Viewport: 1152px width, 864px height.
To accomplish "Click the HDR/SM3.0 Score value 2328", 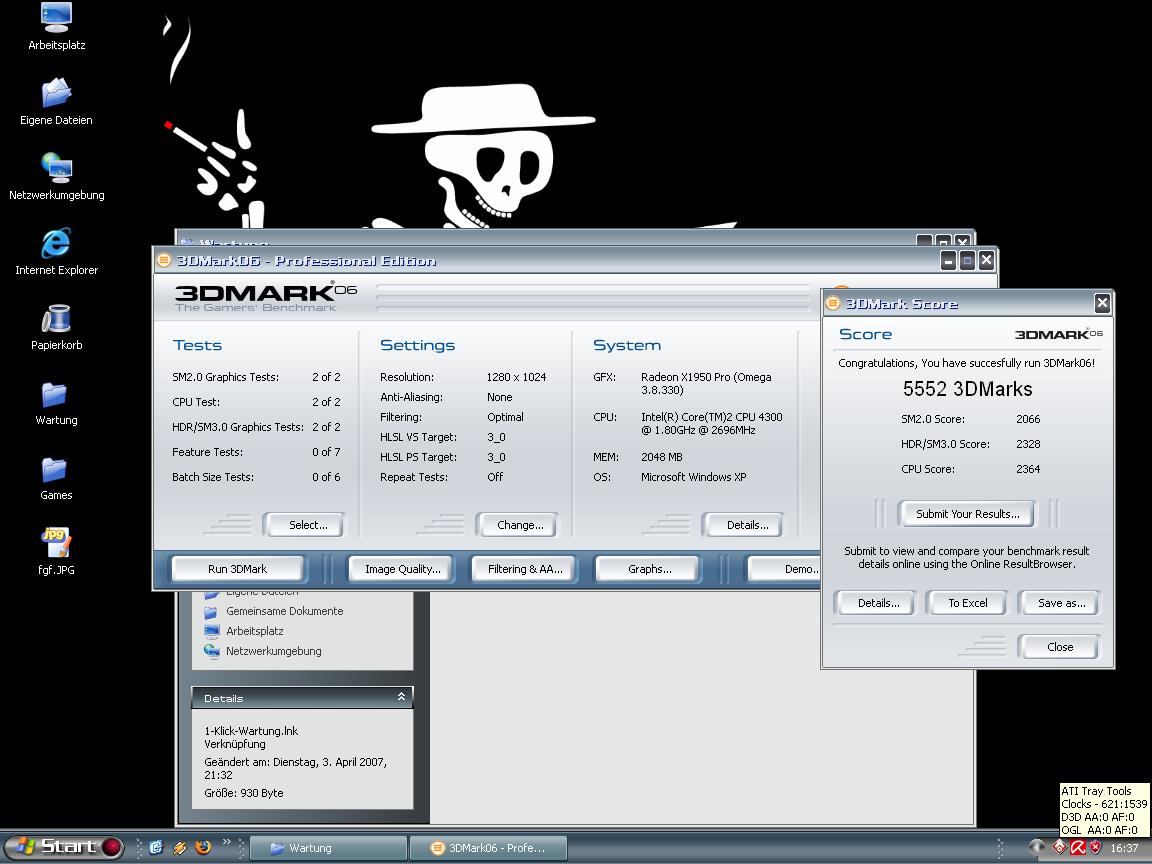I will pyautogui.click(x=1028, y=444).
